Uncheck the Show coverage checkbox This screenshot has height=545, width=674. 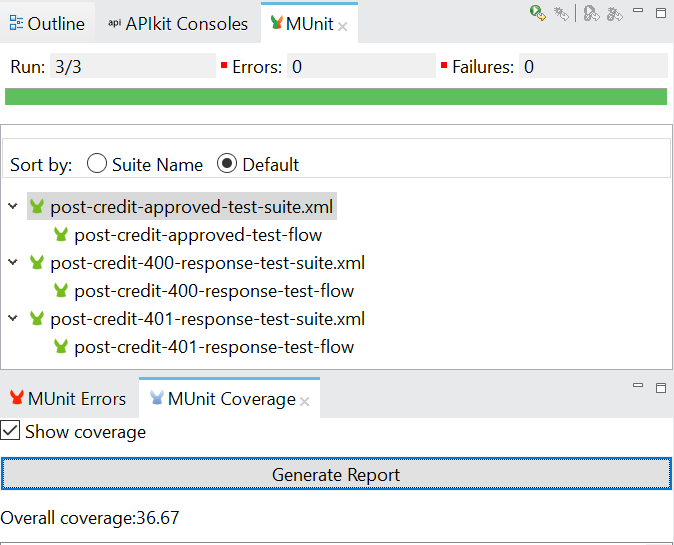pos(10,431)
